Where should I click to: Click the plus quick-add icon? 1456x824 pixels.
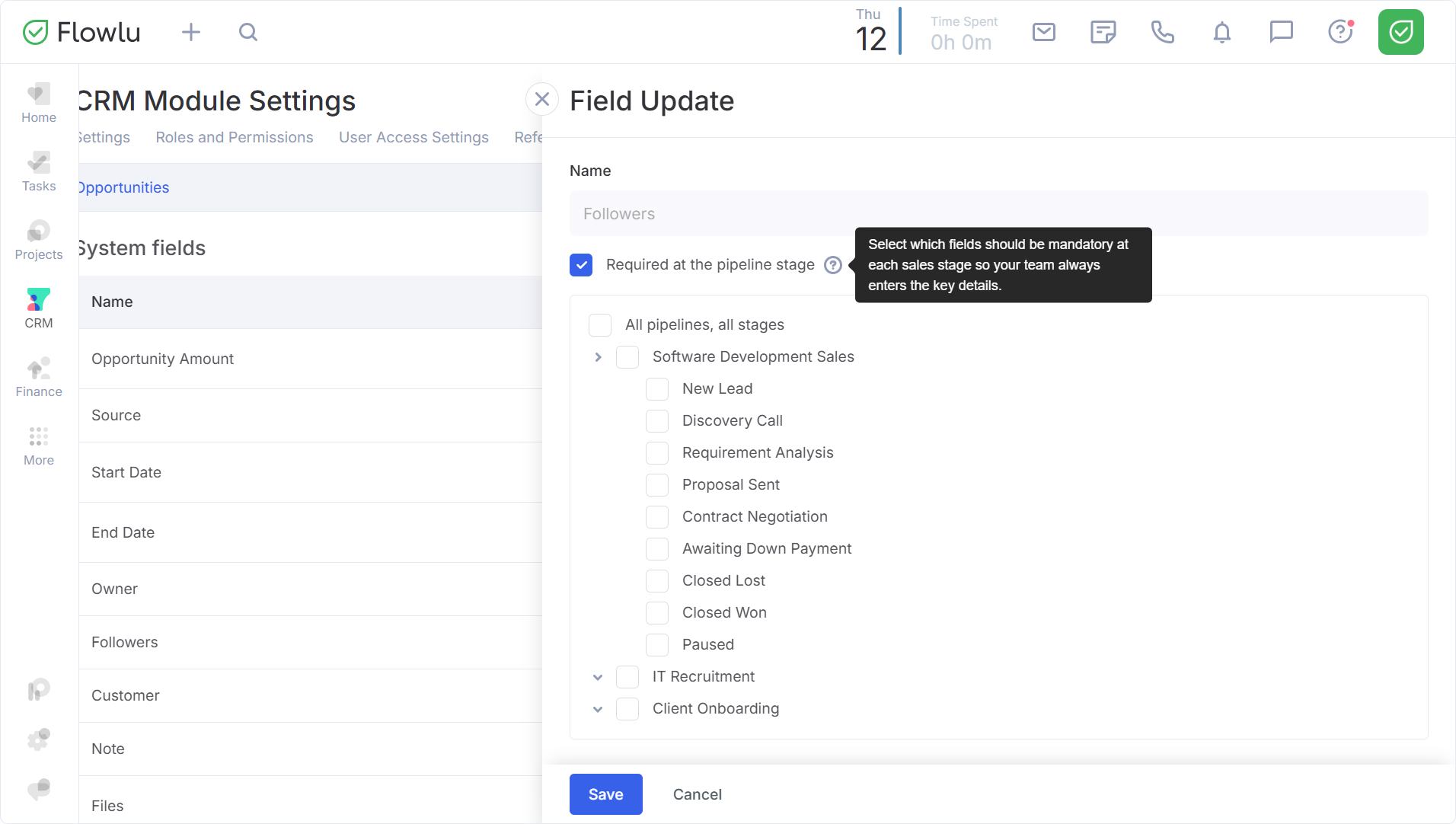pyautogui.click(x=191, y=32)
